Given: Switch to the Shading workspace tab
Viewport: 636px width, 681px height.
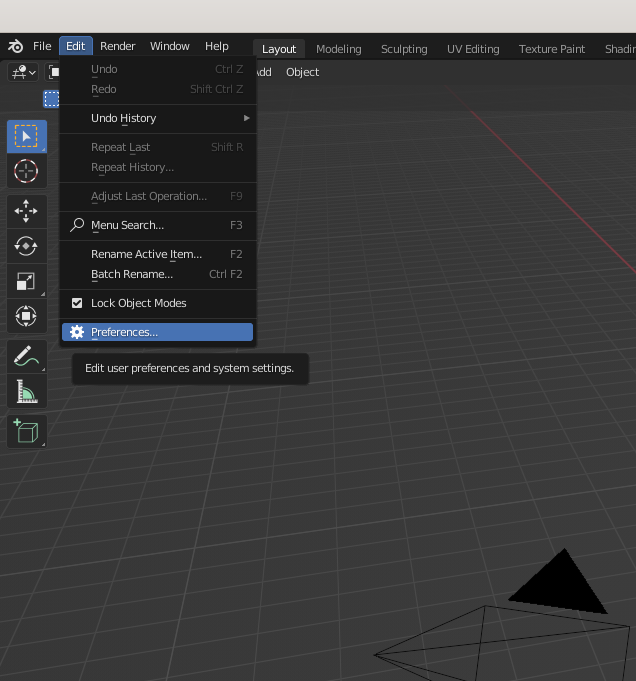Looking at the screenshot, I should pos(620,49).
